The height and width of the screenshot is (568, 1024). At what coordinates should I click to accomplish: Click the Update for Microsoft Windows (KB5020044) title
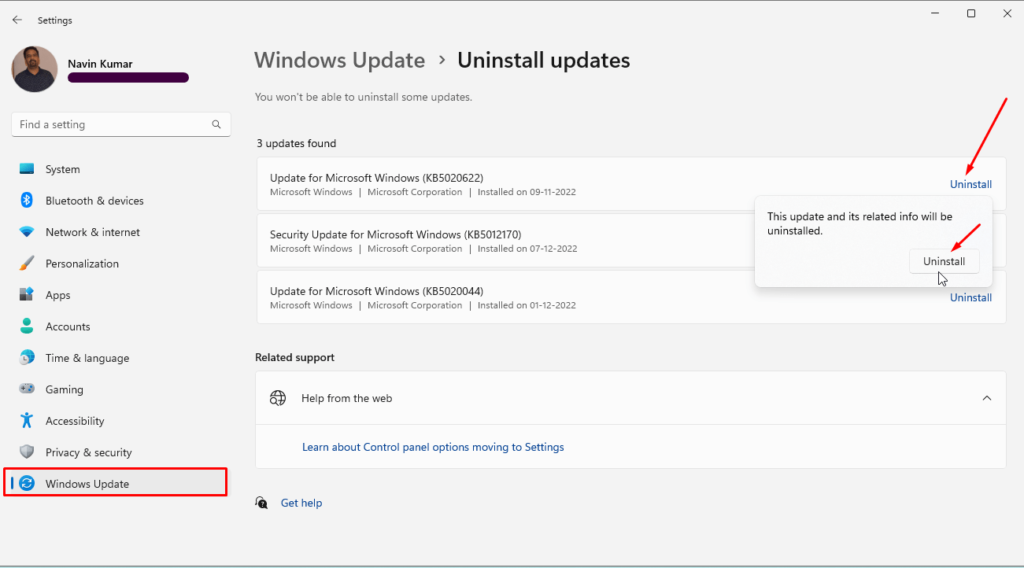(377, 291)
